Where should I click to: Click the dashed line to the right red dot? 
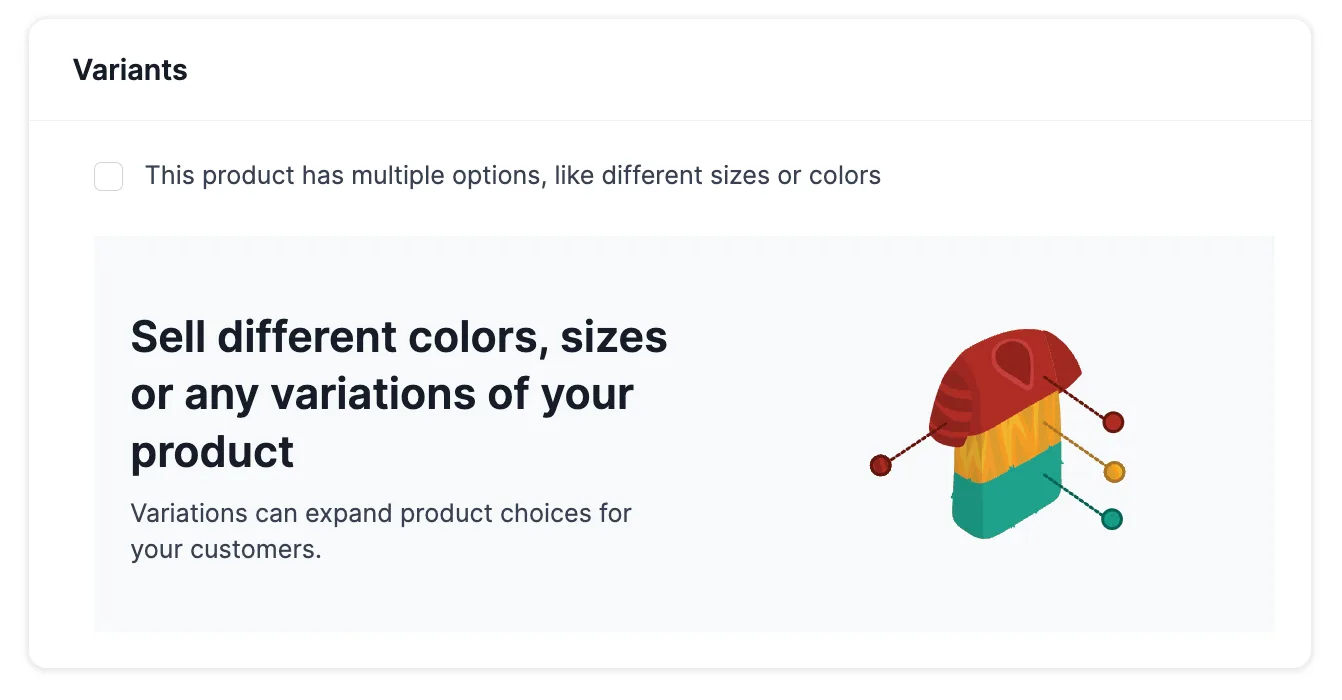point(1074,397)
